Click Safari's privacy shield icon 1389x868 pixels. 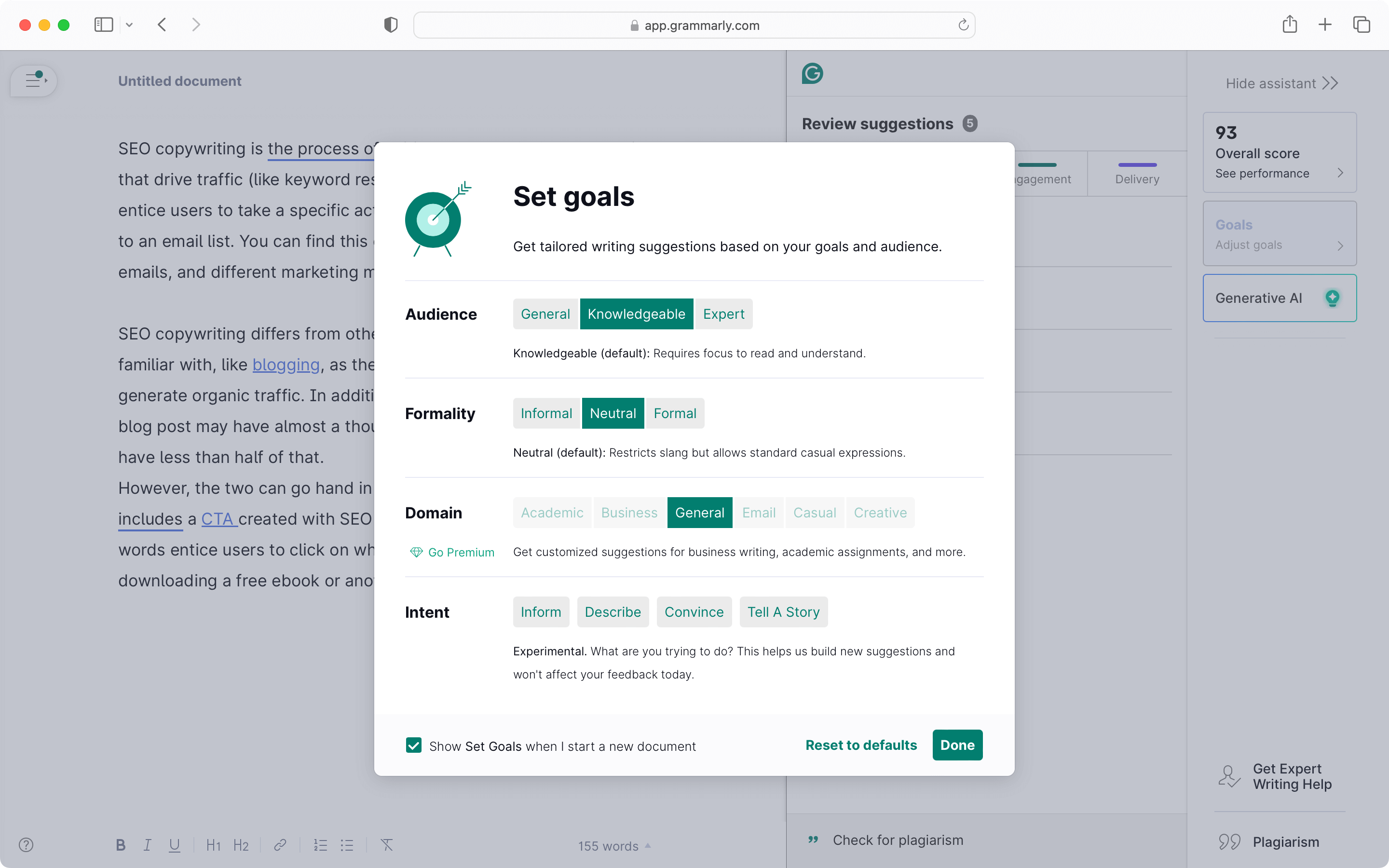click(x=391, y=25)
